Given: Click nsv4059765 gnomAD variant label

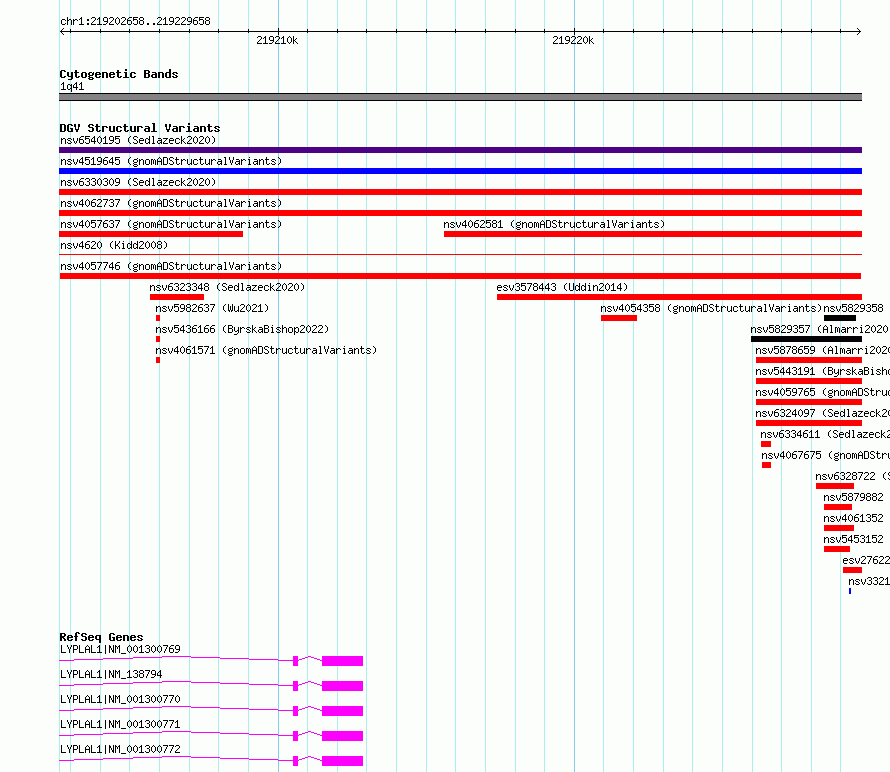Looking at the screenshot, I should [822, 392].
